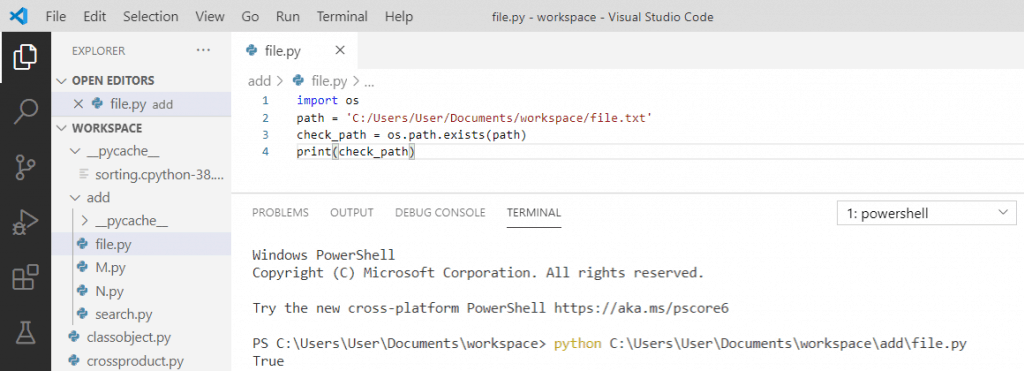Image resolution: width=1024 pixels, height=371 pixels.
Task: Open the Help menu
Action: [398, 16]
